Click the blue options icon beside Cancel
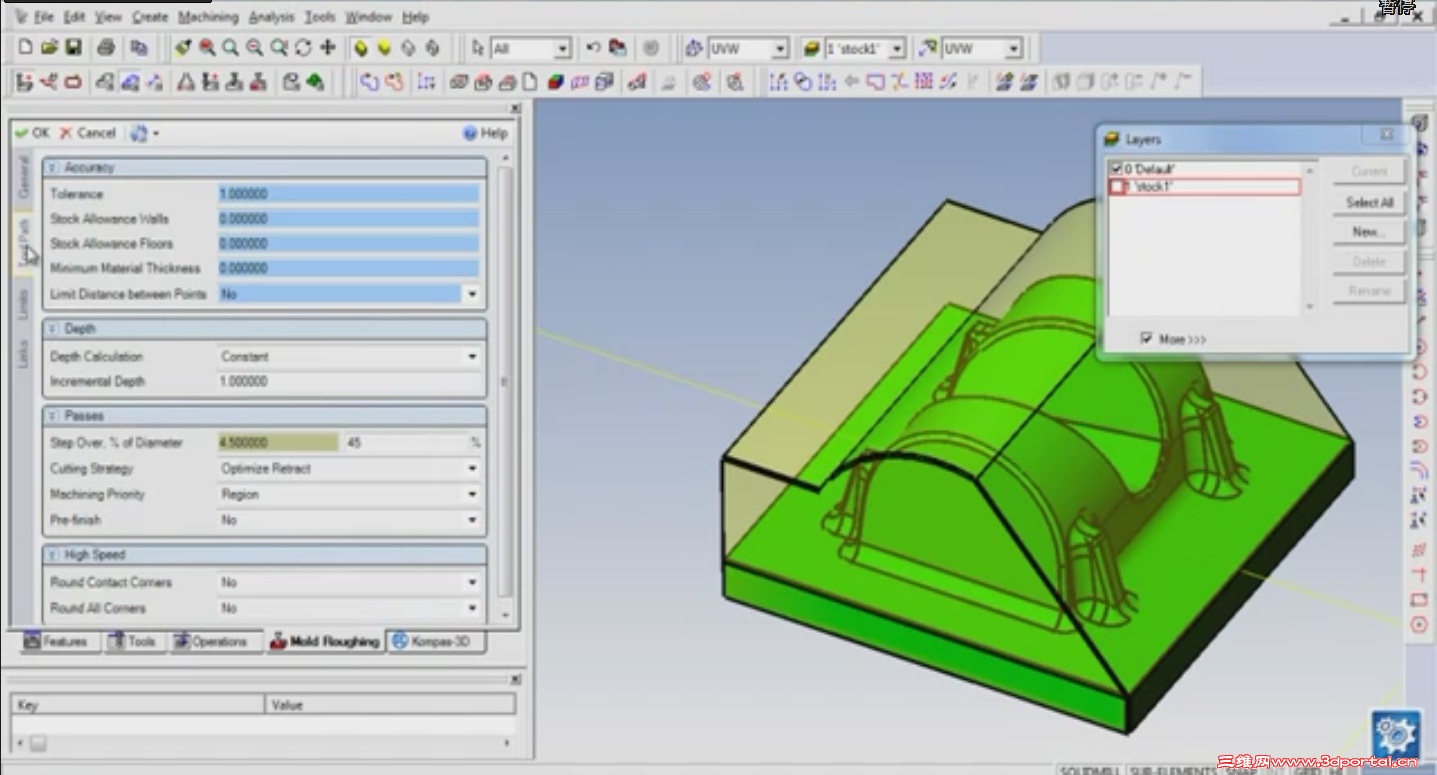Image resolution: width=1437 pixels, height=775 pixels. click(140, 133)
